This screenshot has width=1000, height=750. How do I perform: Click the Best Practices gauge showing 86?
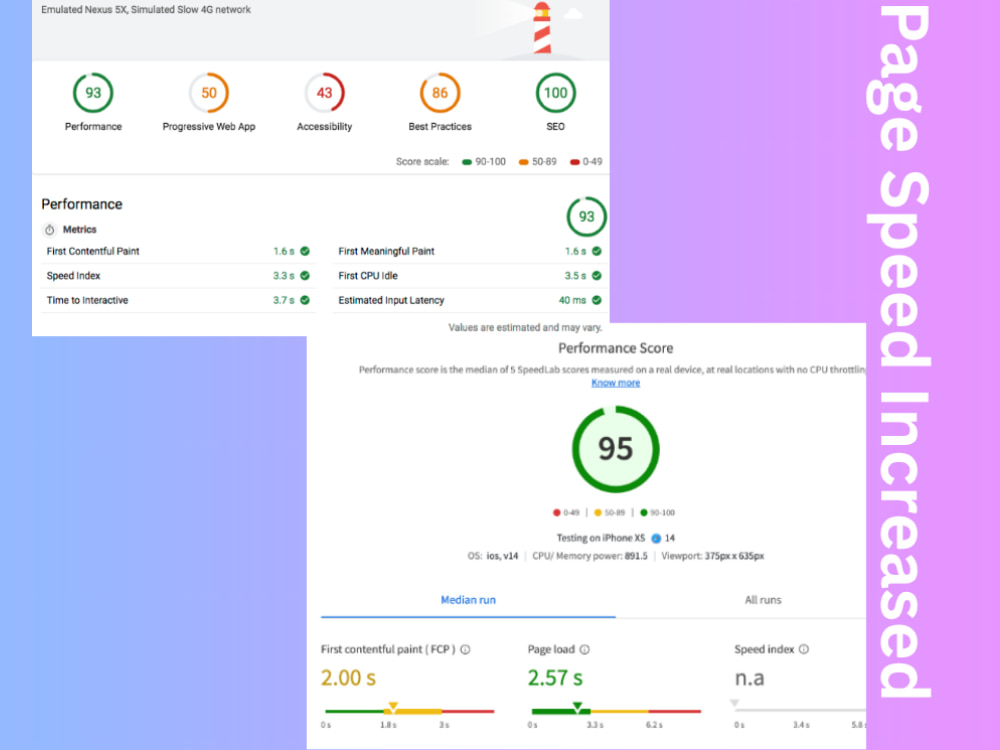coord(440,93)
